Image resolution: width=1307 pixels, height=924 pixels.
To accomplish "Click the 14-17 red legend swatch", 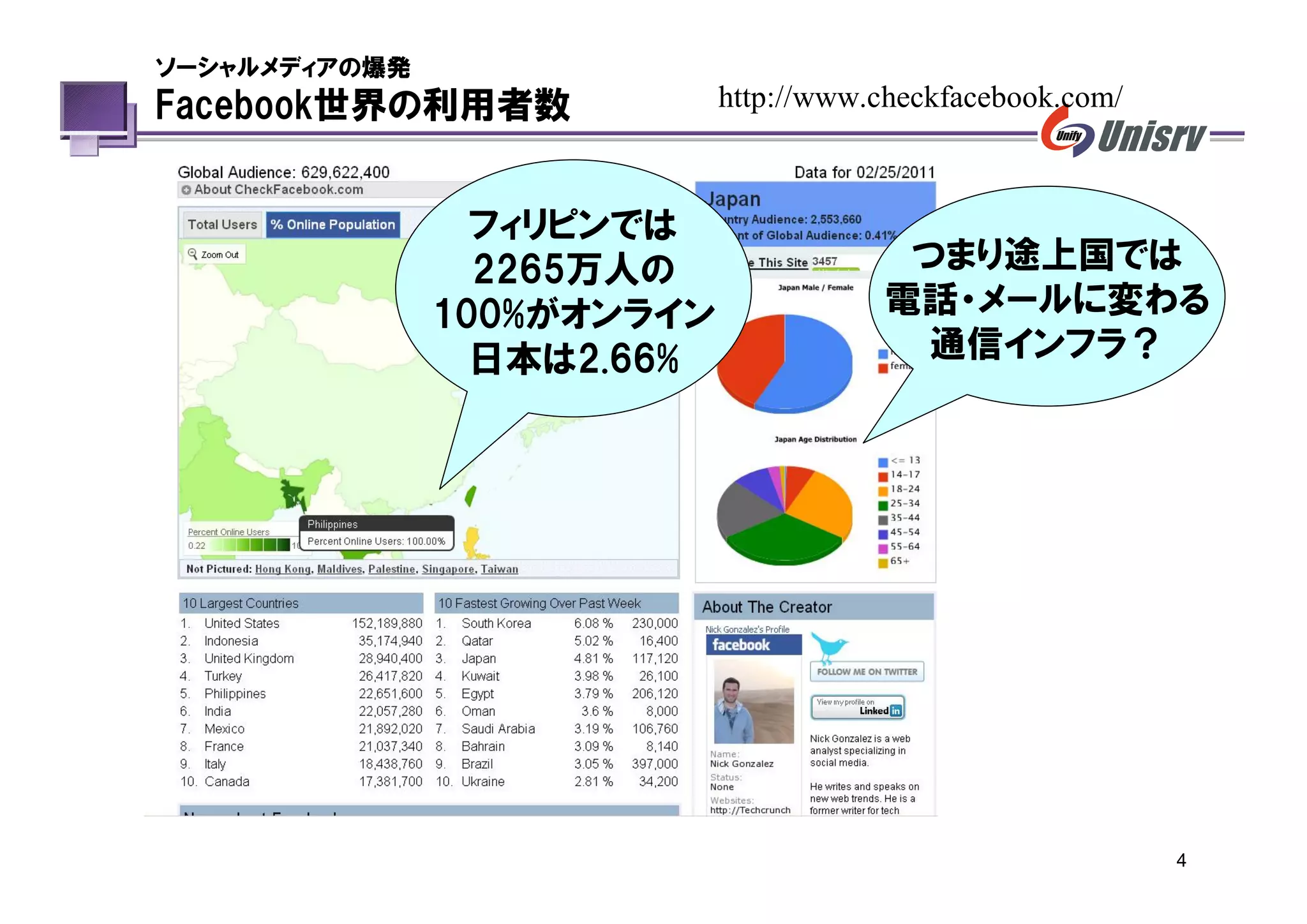I will point(883,476).
